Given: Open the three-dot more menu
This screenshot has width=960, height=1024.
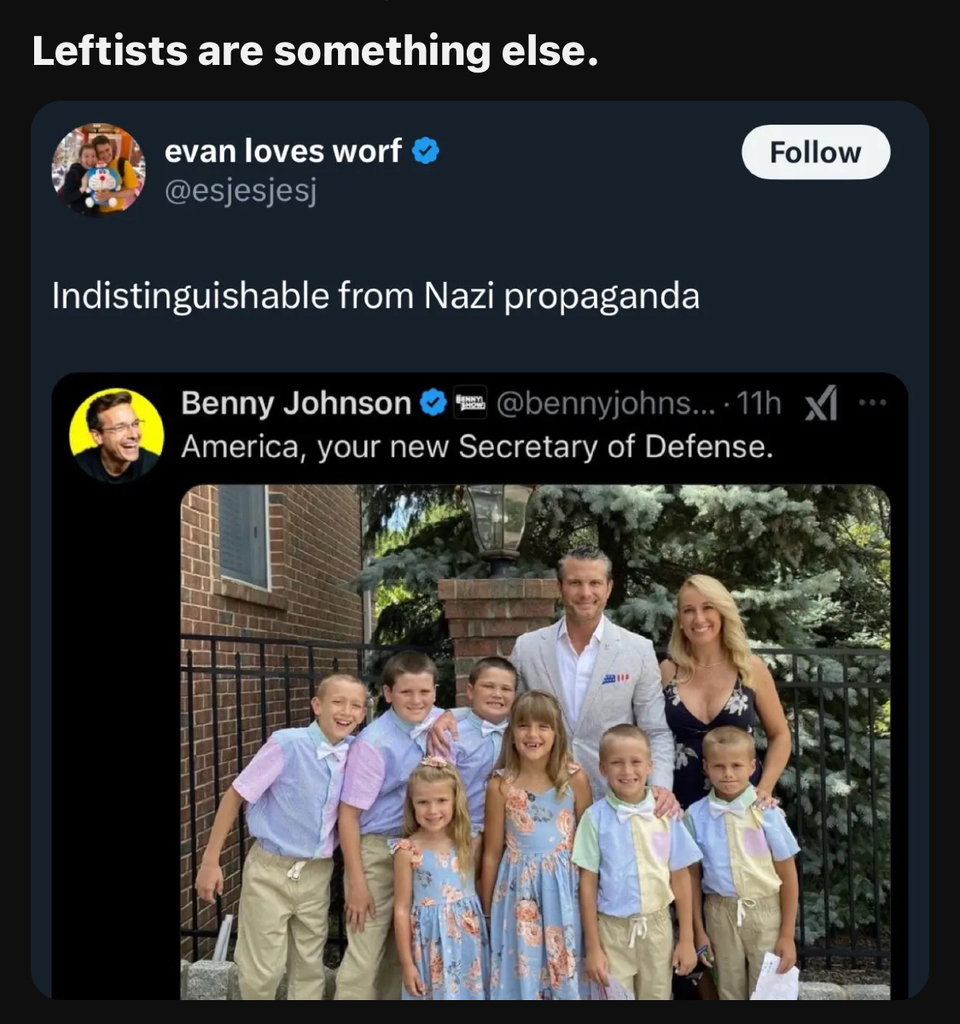Looking at the screenshot, I should coord(872,404).
